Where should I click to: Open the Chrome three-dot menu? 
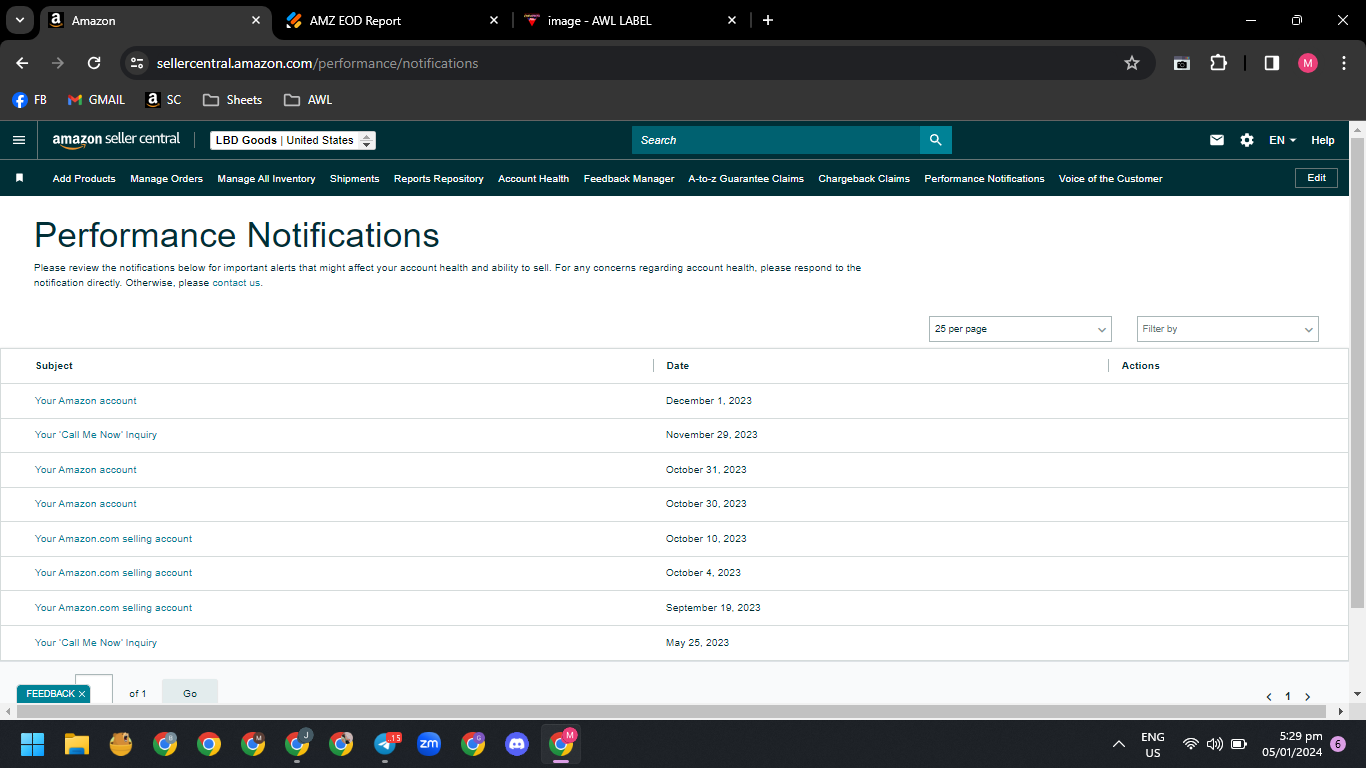click(x=1344, y=63)
